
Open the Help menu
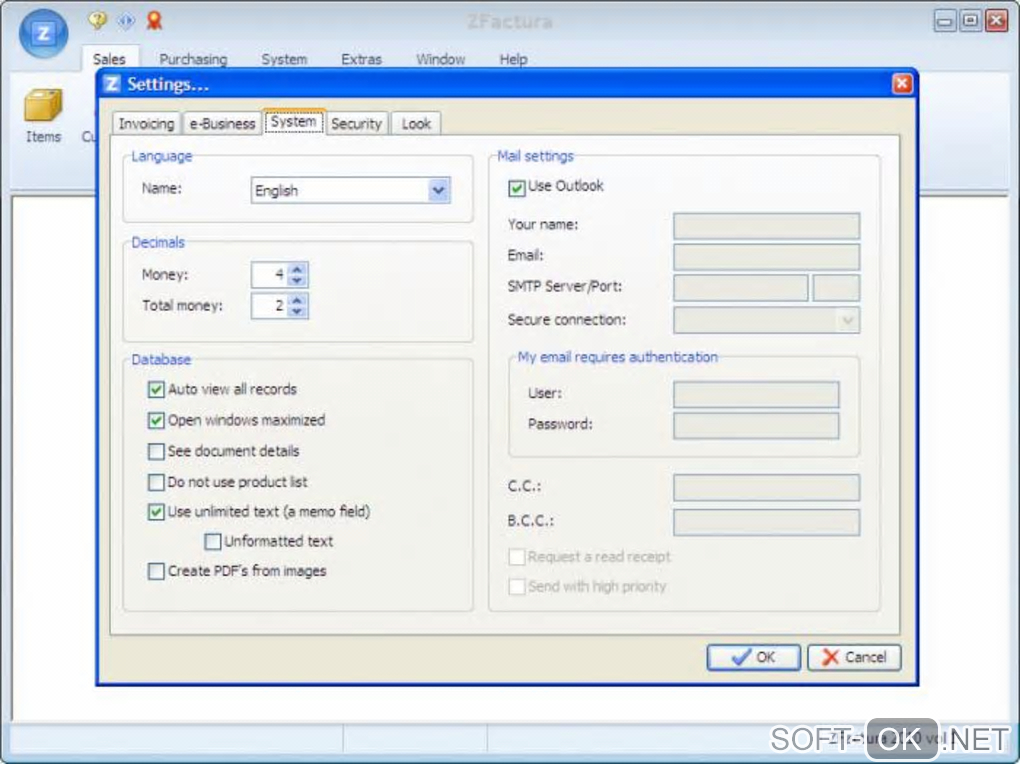click(513, 59)
